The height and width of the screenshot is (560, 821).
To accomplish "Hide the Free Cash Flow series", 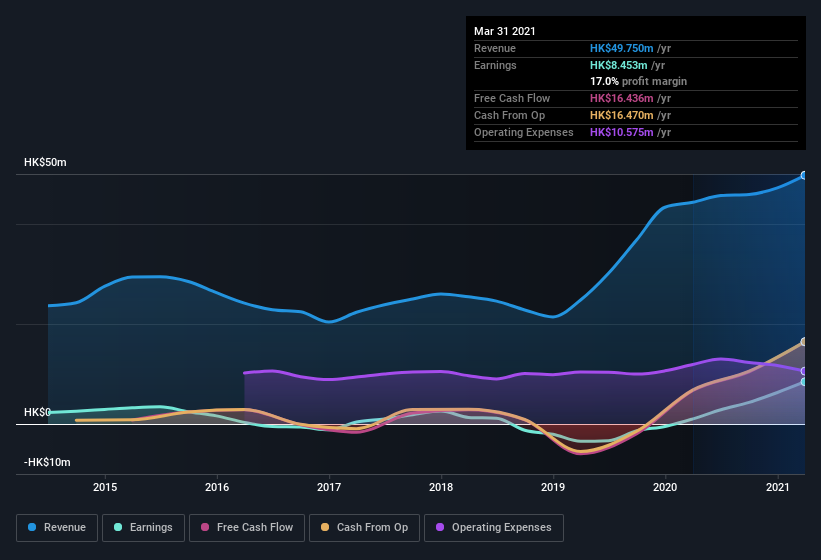I will click(x=247, y=528).
